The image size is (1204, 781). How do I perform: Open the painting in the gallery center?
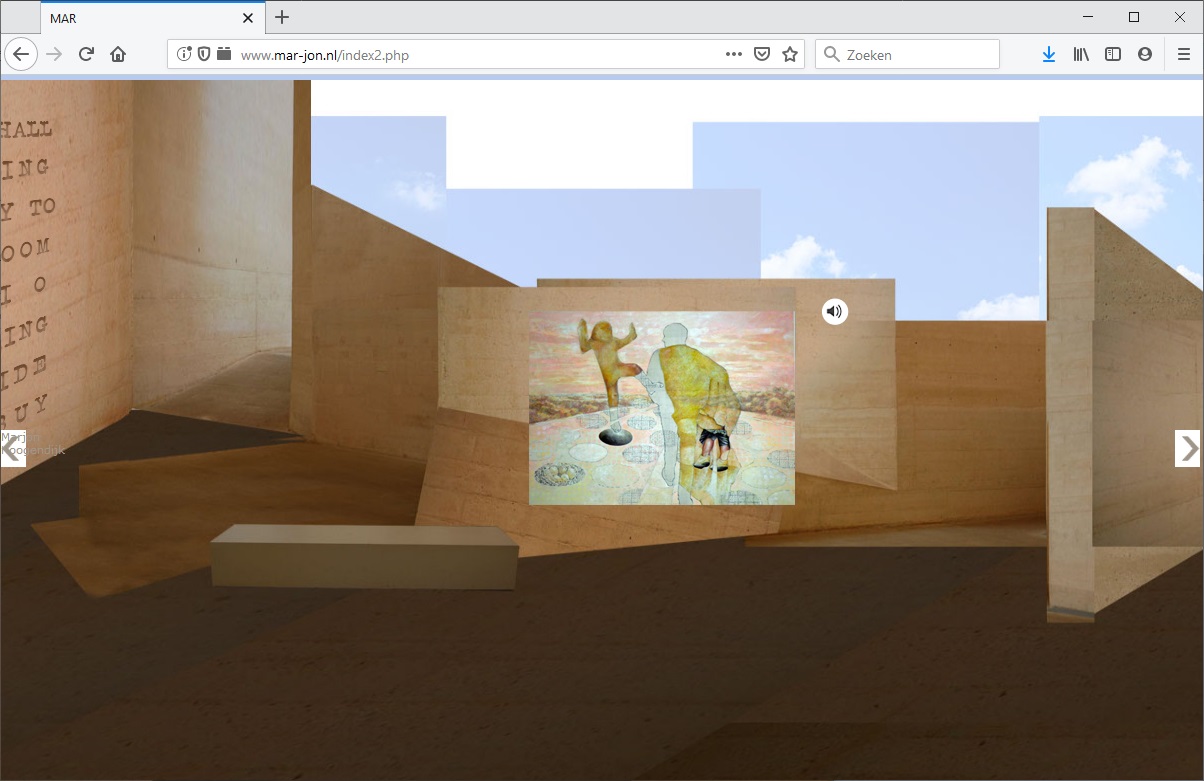click(x=661, y=407)
